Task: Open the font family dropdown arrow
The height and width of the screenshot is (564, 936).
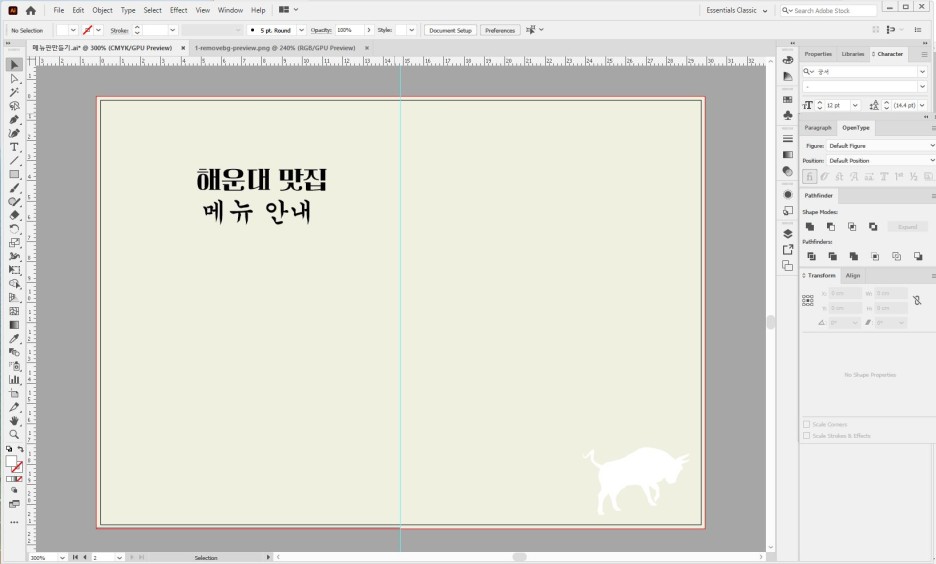Action: (922, 72)
